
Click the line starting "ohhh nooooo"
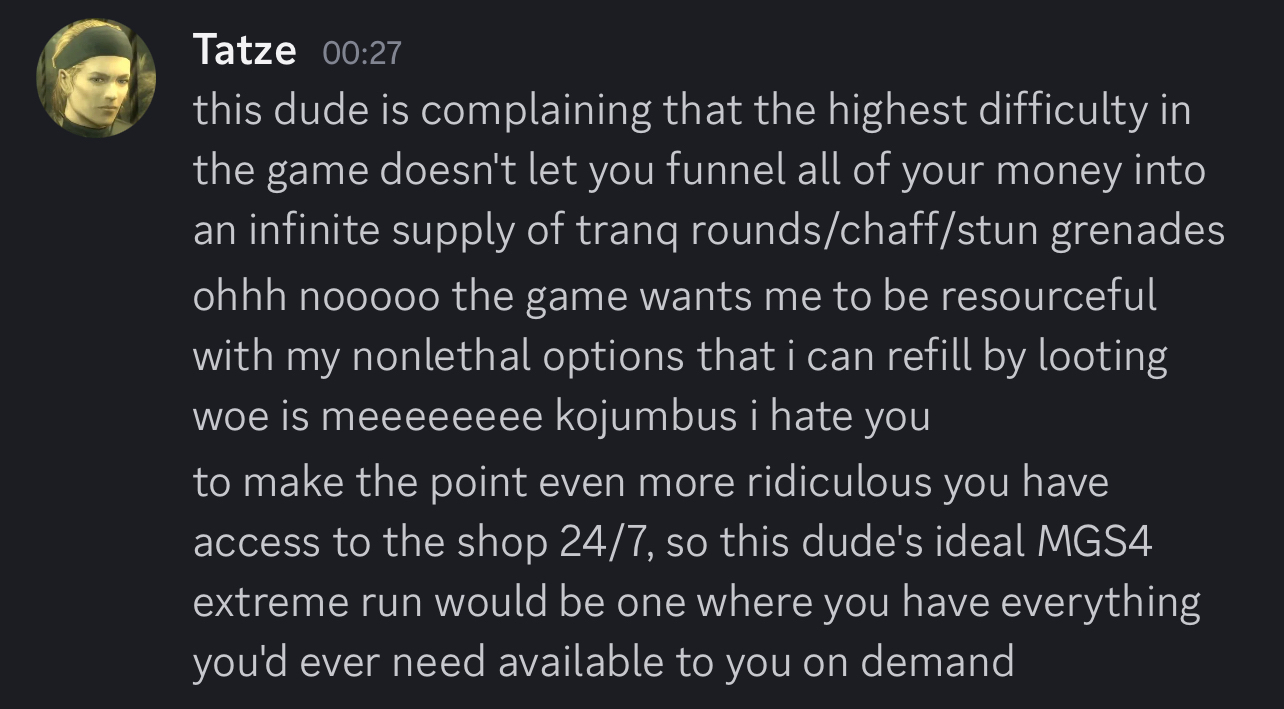(674, 296)
